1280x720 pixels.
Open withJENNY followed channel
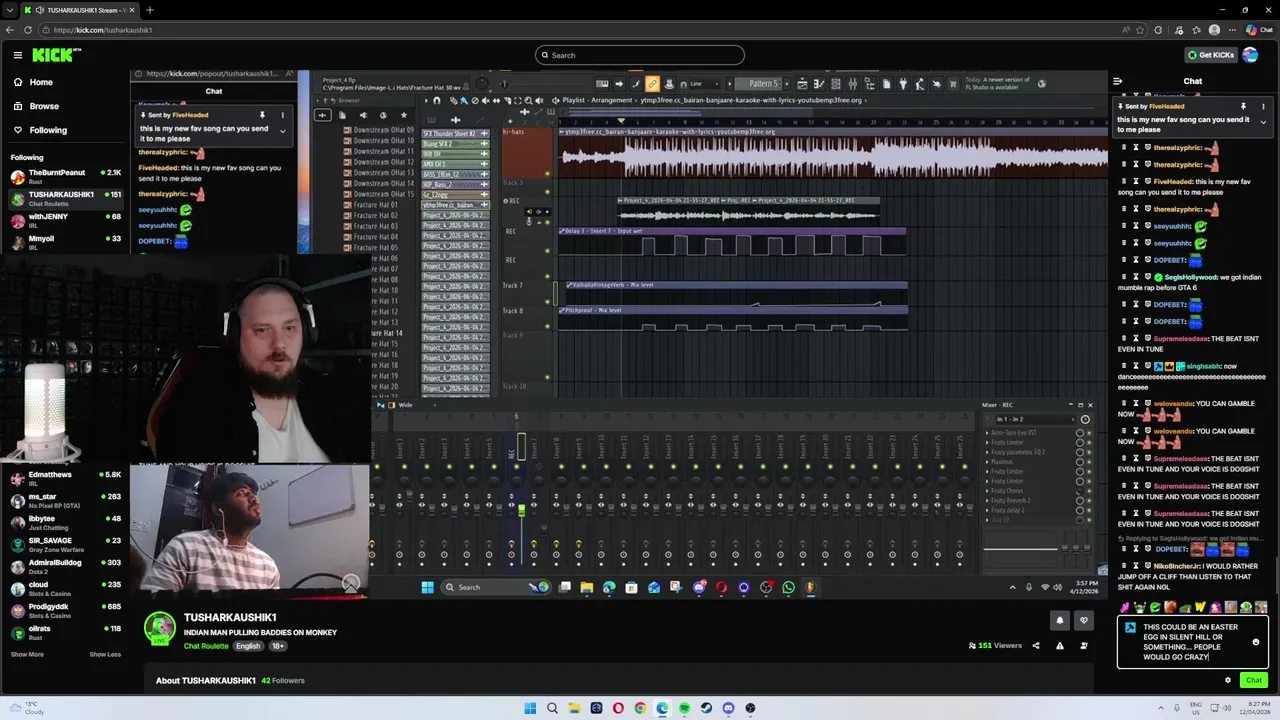coord(65,220)
